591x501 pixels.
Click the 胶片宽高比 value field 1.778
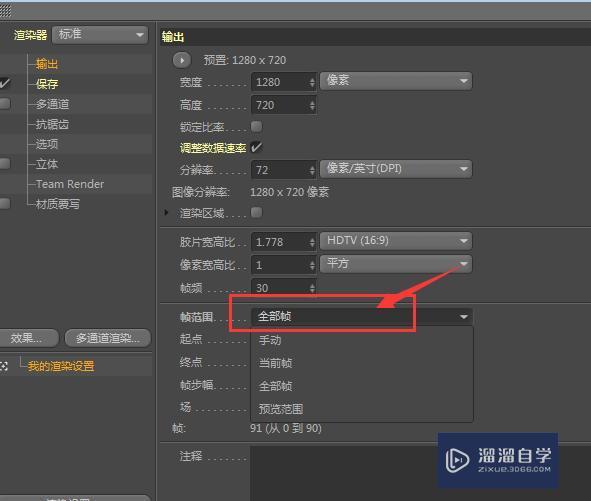[280, 242]
